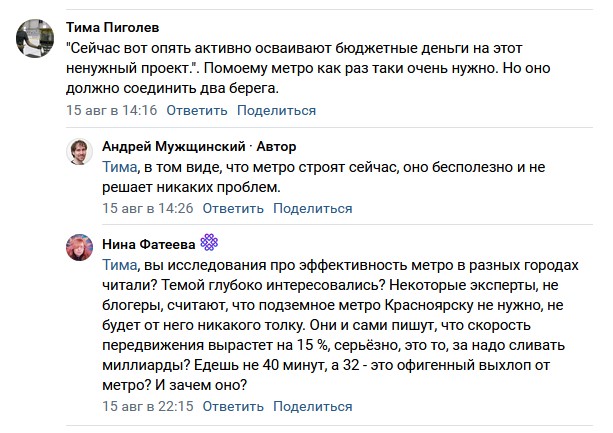Click the 15 авг в 14:16 timestamp
This screenshot has height=433, width=613.
point(111,110)
